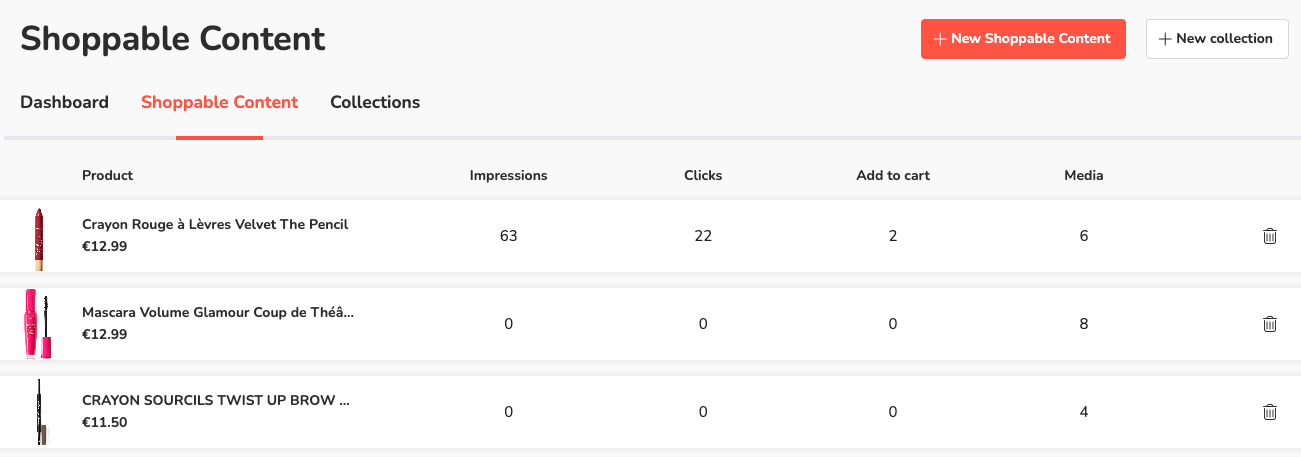Click the Clicks column header
The height and width of the screenshot is (457, 1301).
702,175
